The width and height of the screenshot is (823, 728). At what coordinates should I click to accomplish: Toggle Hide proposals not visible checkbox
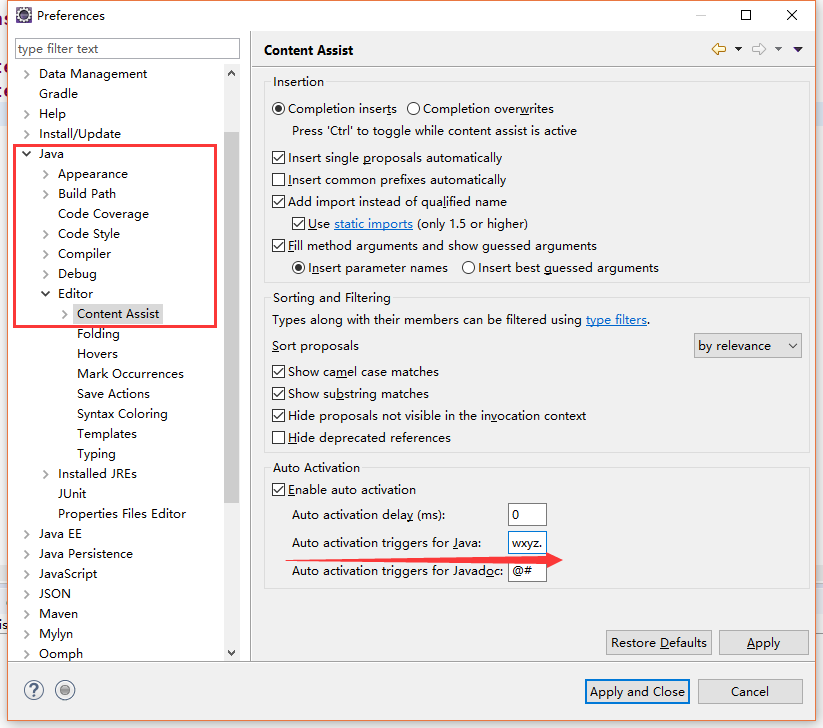[x=279, y=416]
